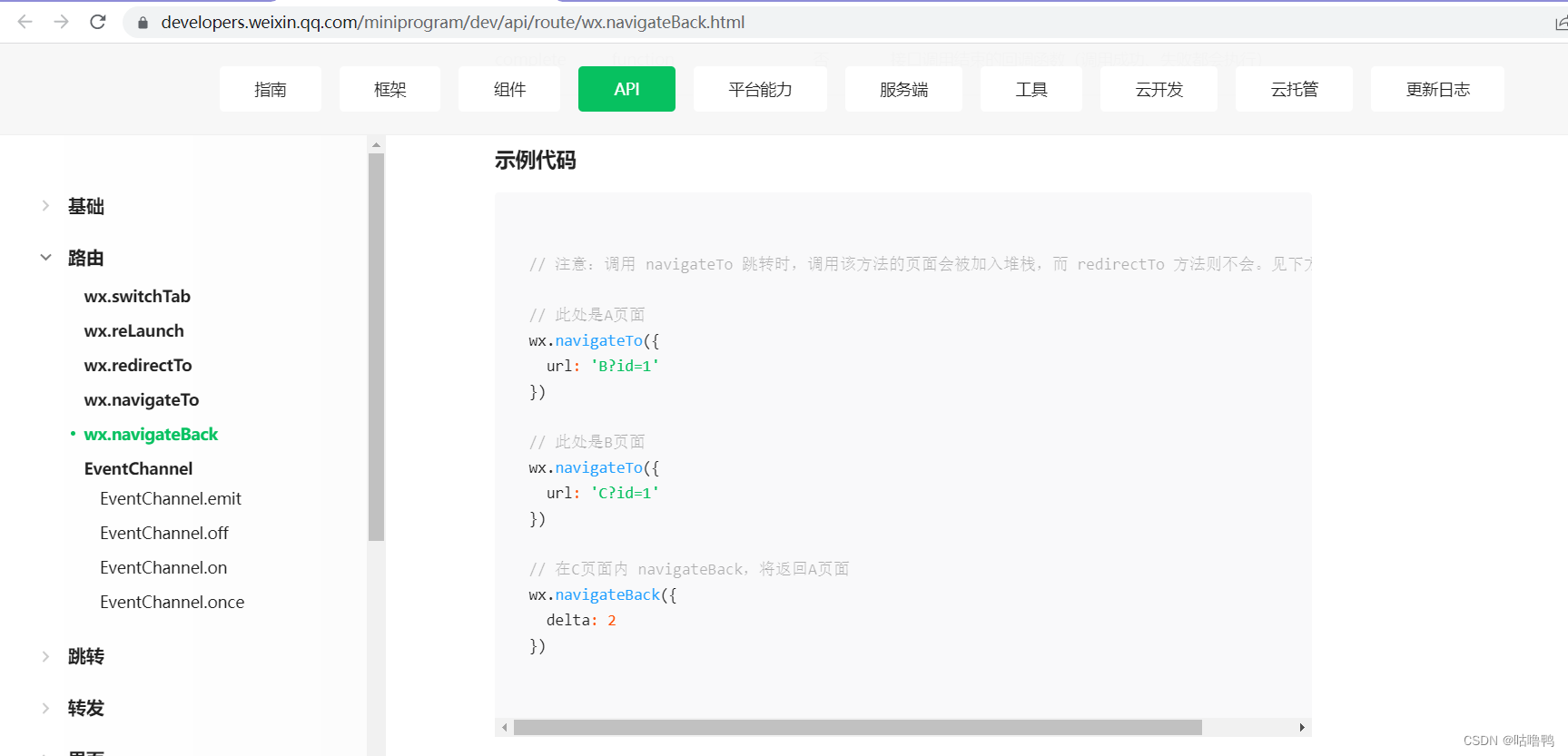Click the sidebar vertical scrollbar thumb

(376, 347)
